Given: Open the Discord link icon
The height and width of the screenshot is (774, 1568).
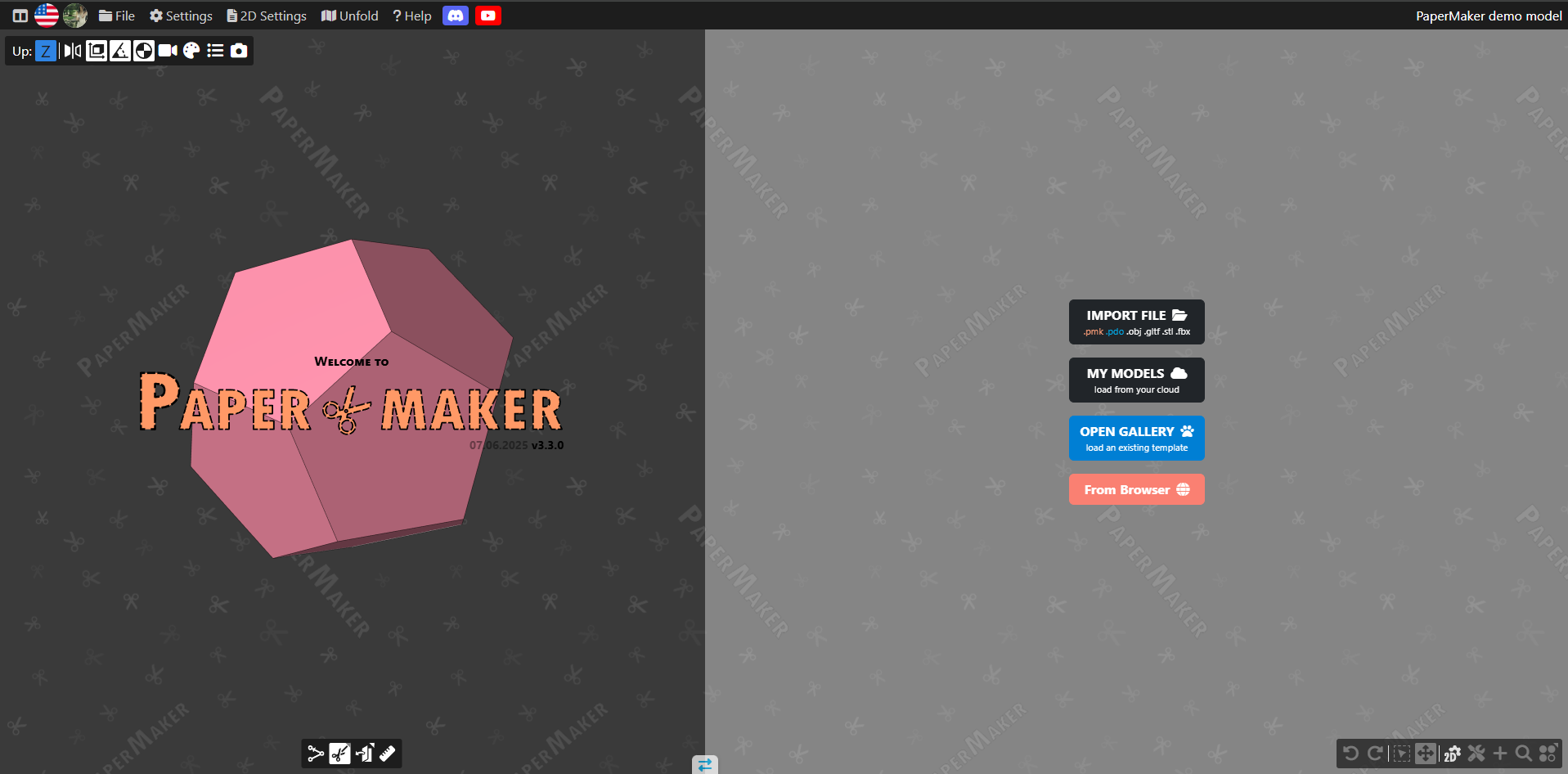Looking at the screenshot, I should 456,16.
